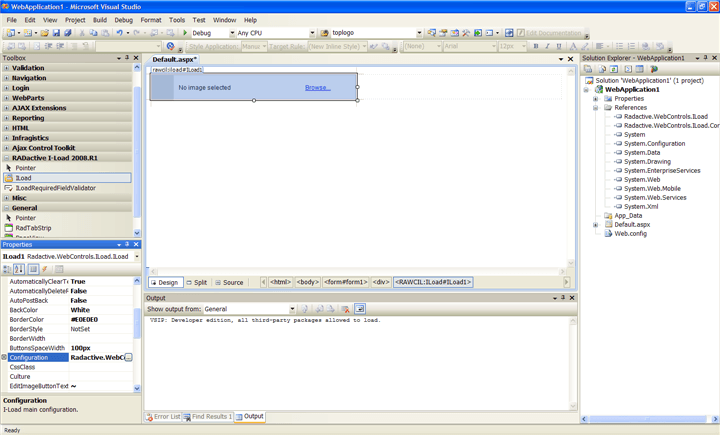The image size is (720, 435).
Task: Expand the Validation section in Toolbox
Action: [x=6, y=68]
